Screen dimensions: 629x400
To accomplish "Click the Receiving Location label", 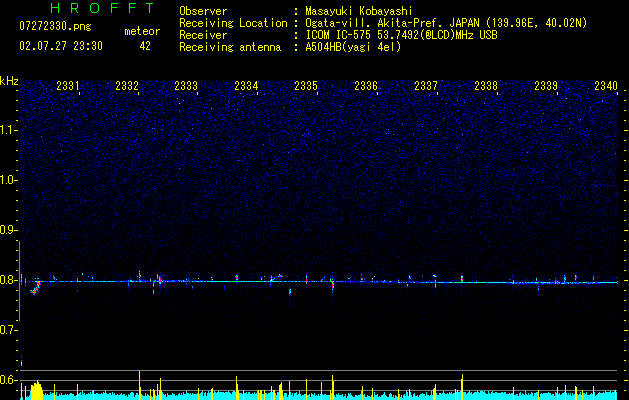I will 233,23.
